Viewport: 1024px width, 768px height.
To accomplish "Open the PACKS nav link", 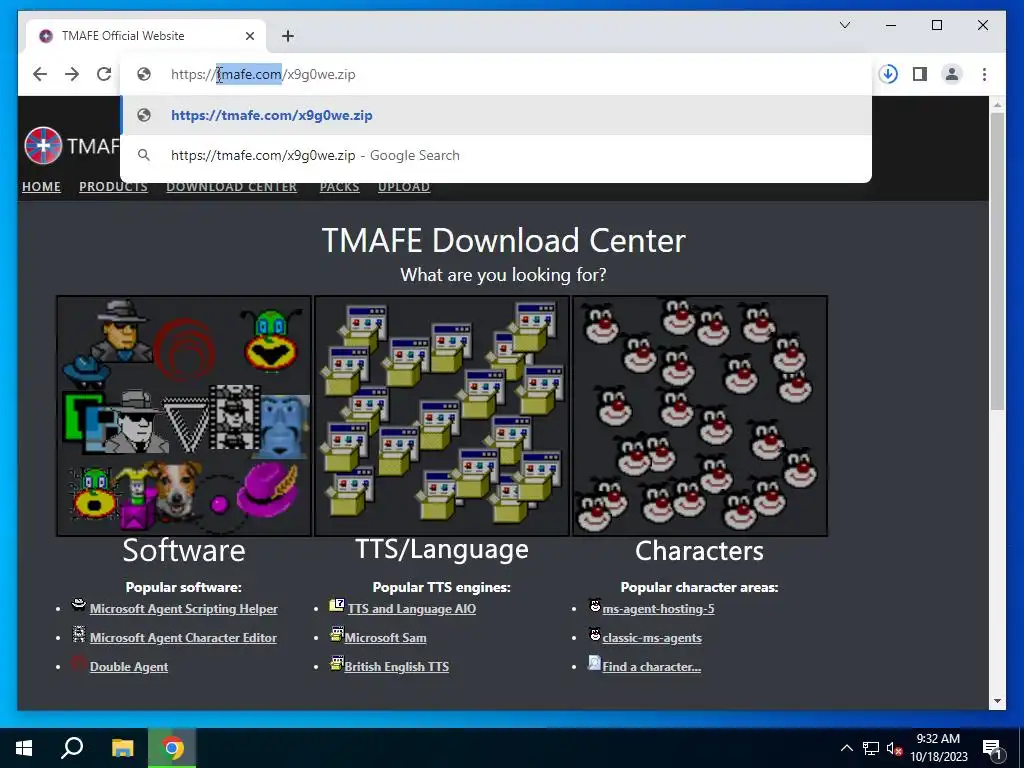I will (339, 187).
